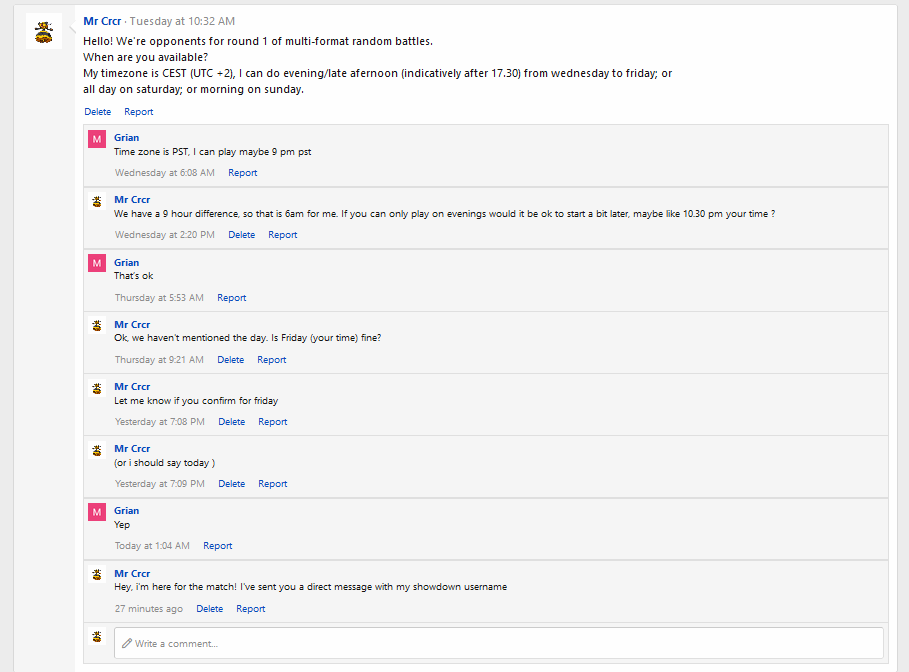
Task: Click your avatar beside the comment box
Action: (x=97, y=636)
